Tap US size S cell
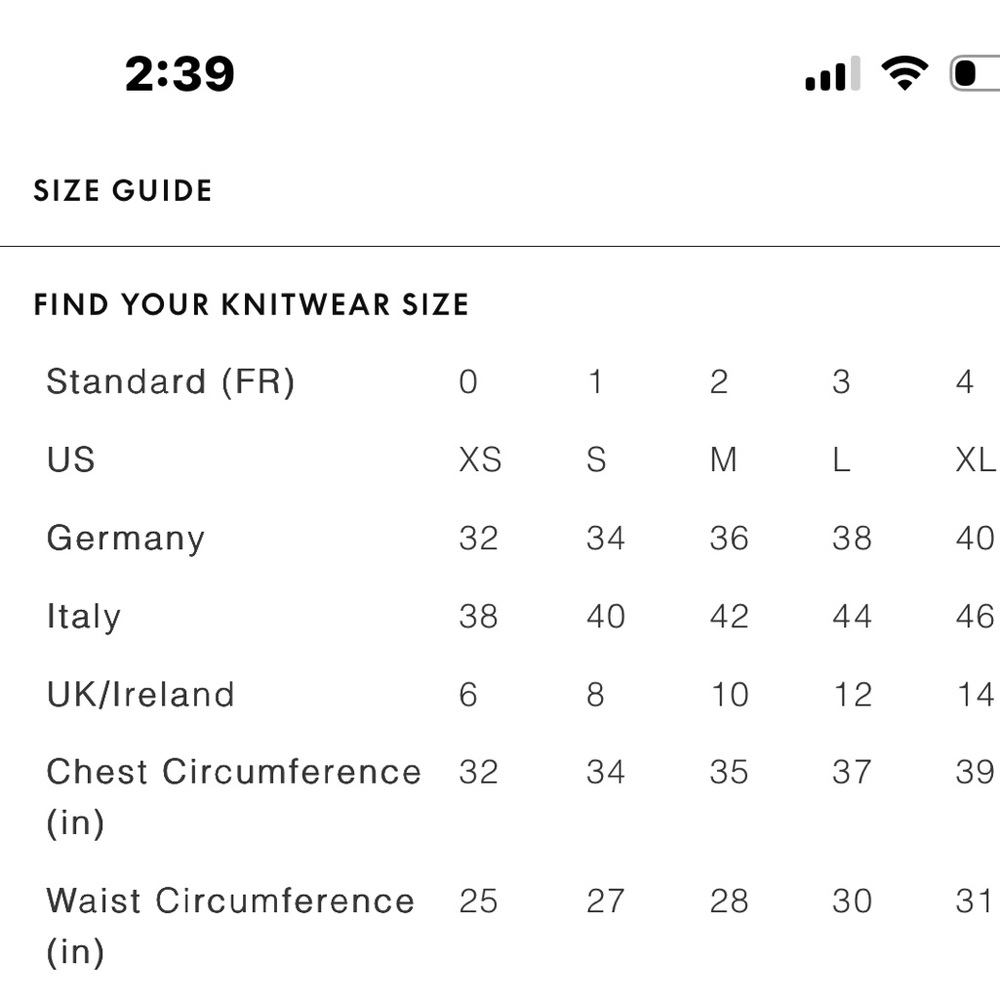The height and width of the screenshot is (1000, 1000). click(x=596, y=460)
